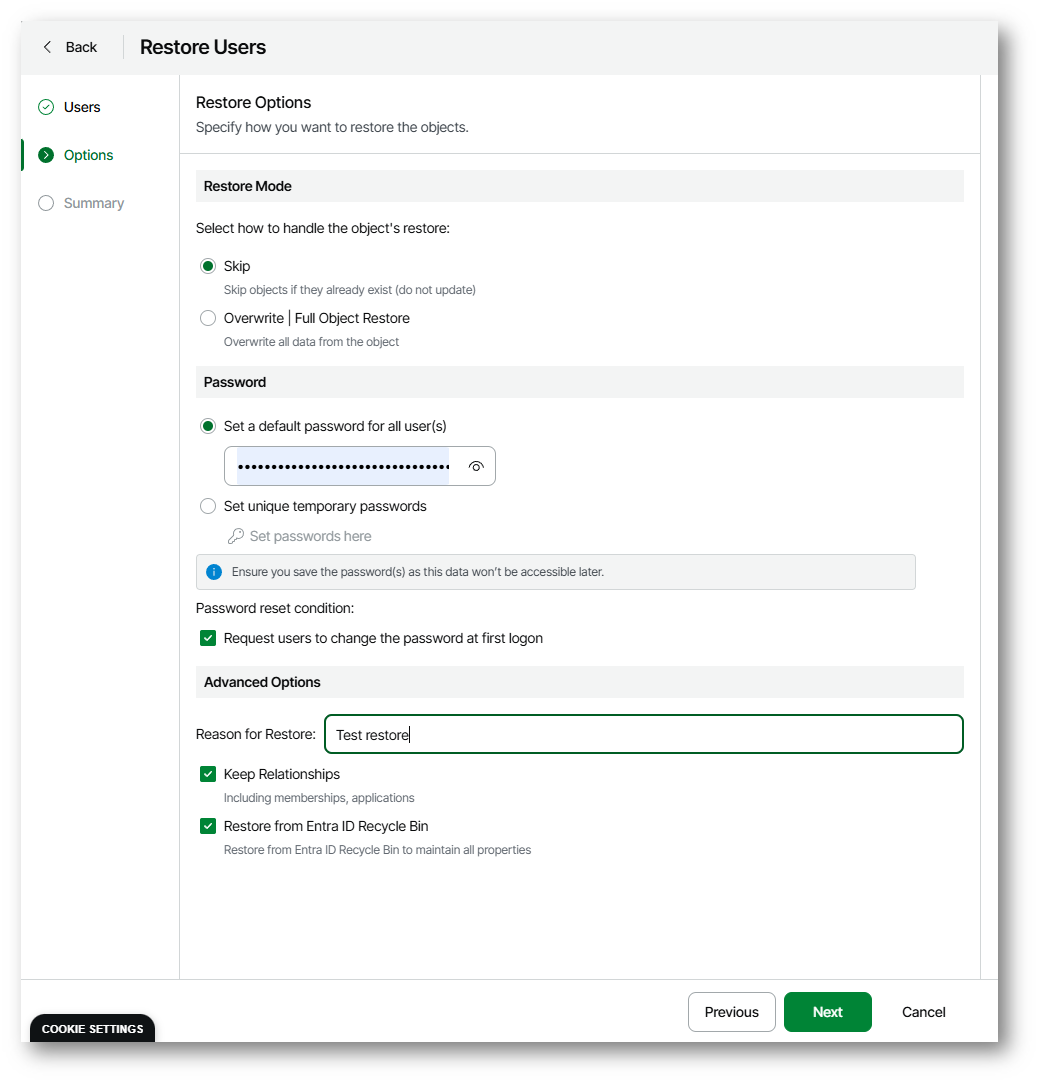Disable Restore from Entra ID Recycle Bin
Image resolution: width=1040 pixels, height=1084 pixels.
tap(208, 826)
